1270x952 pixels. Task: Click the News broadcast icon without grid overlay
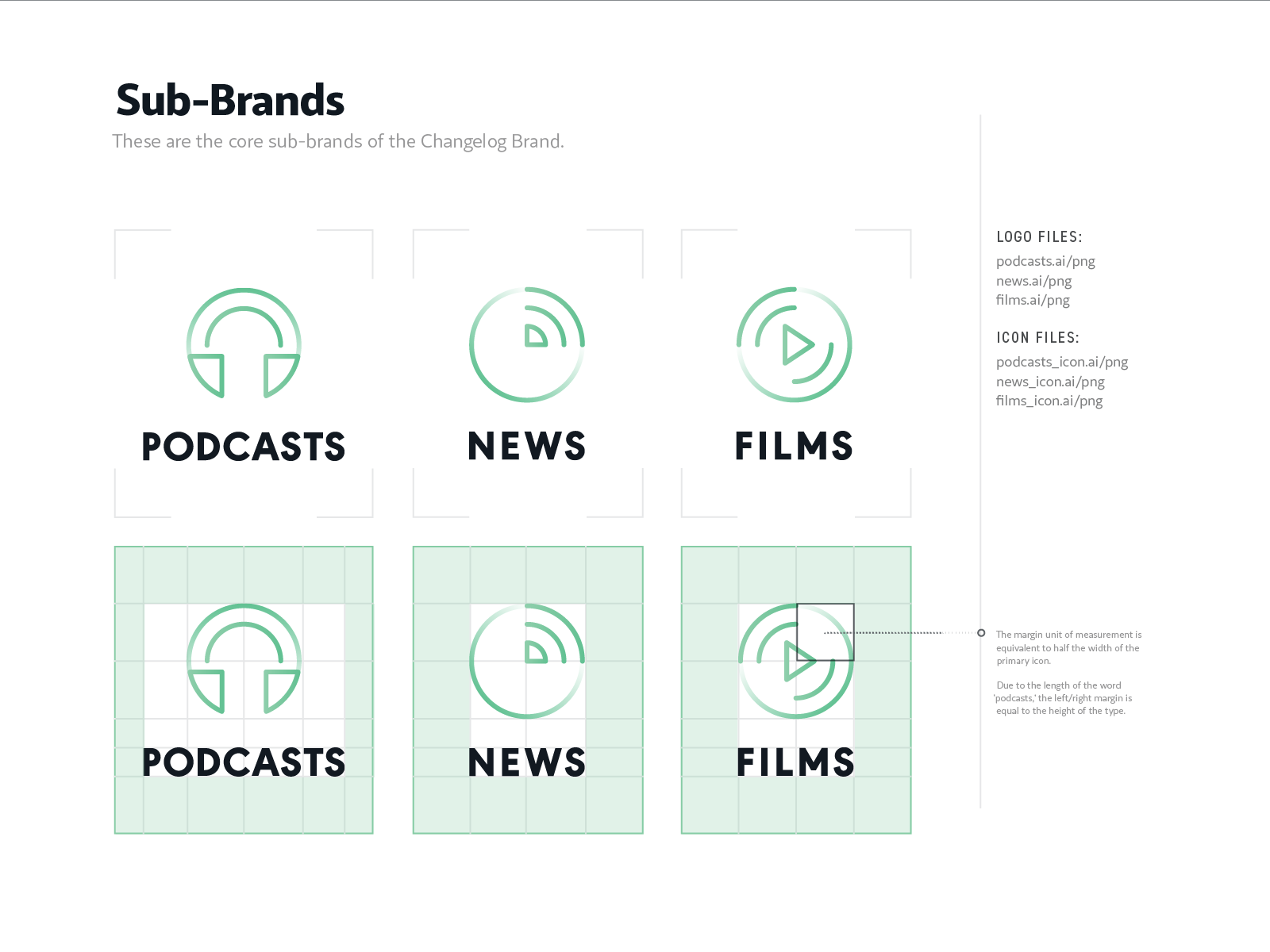(x=527, y=344)
